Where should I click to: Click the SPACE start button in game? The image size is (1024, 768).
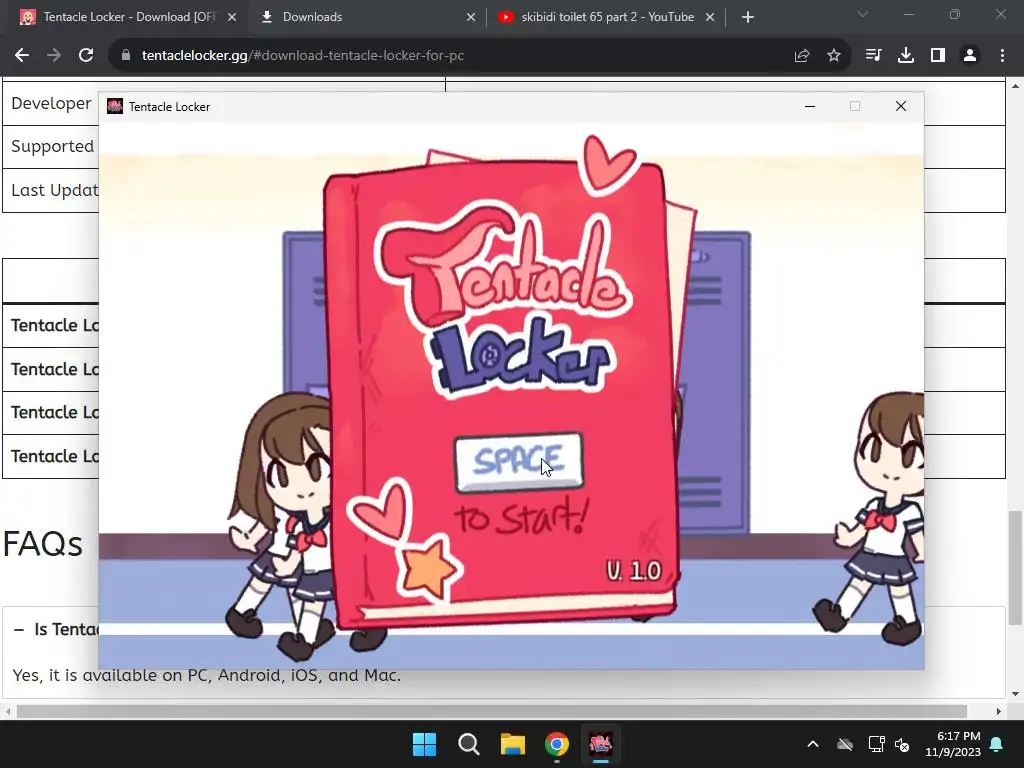click(x=519, y=462)
